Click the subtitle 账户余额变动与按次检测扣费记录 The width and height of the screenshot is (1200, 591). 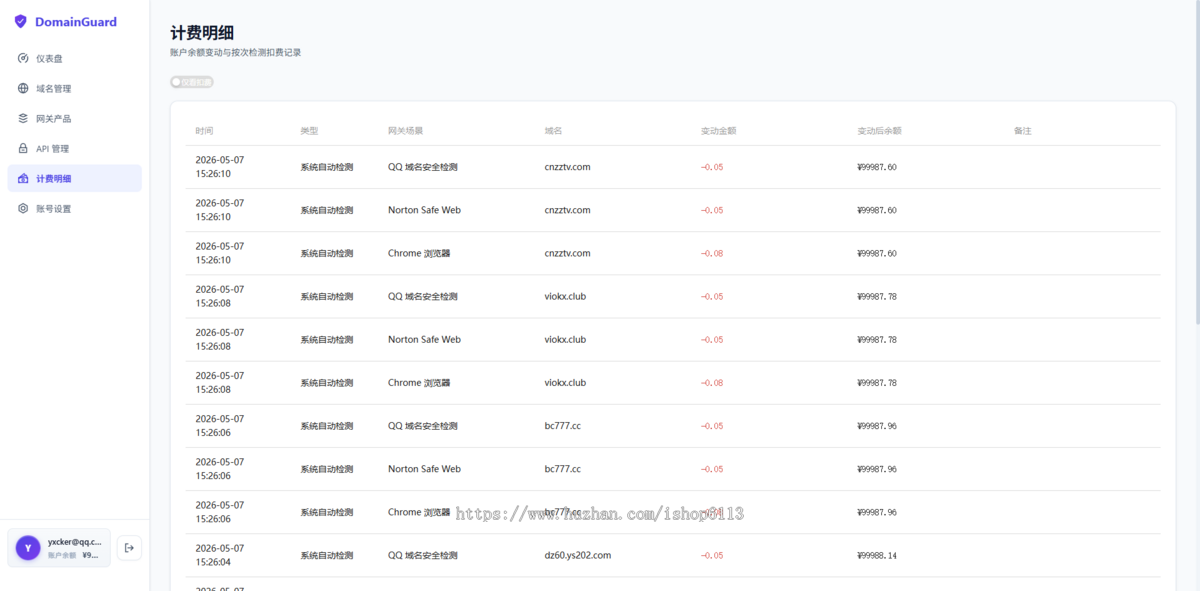[236, 52]
